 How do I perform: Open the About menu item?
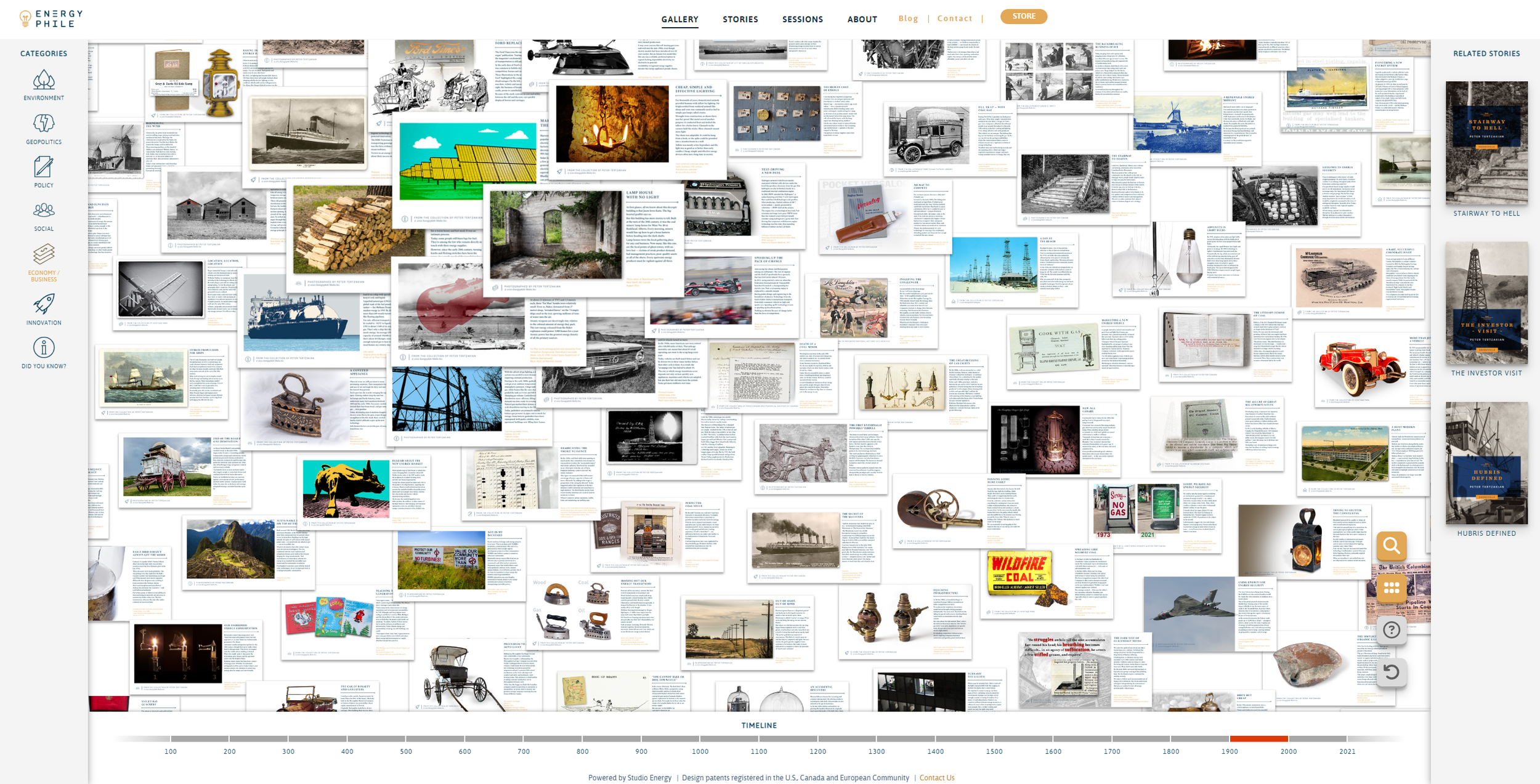pos(862,19)
